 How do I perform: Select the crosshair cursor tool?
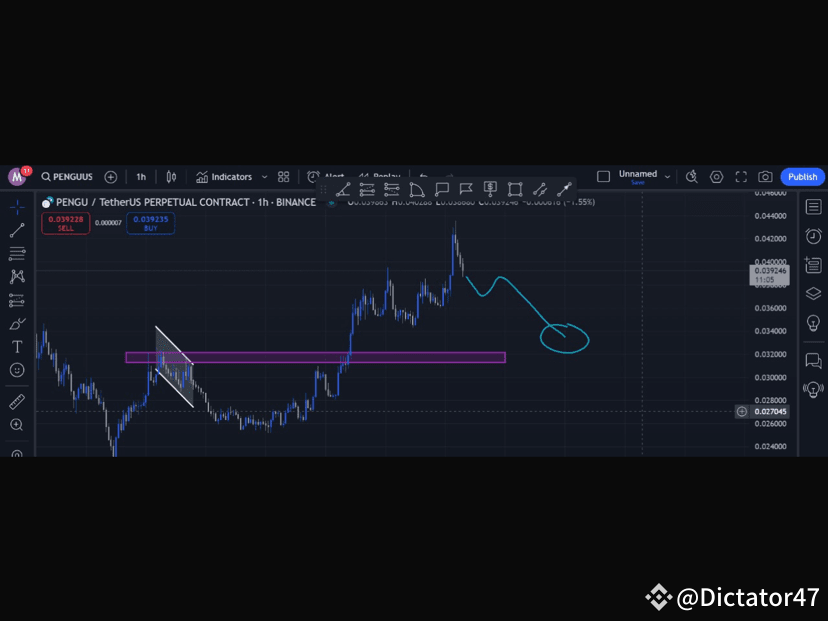click(17, 207)
